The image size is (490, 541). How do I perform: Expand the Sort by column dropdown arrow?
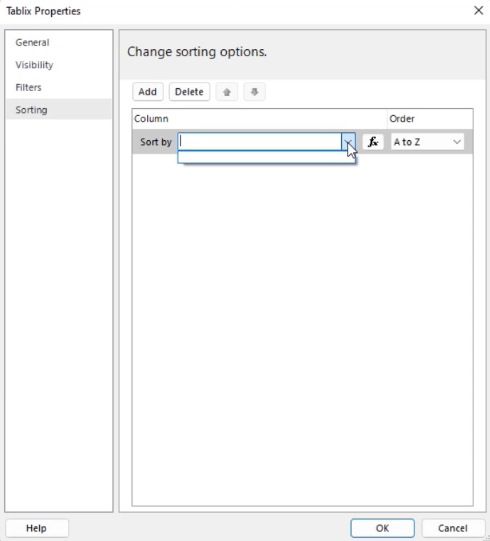(348, 142)
